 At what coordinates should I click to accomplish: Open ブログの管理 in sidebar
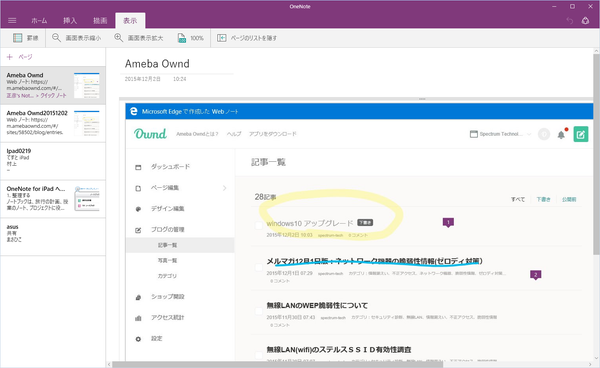(x=168, y=230)
